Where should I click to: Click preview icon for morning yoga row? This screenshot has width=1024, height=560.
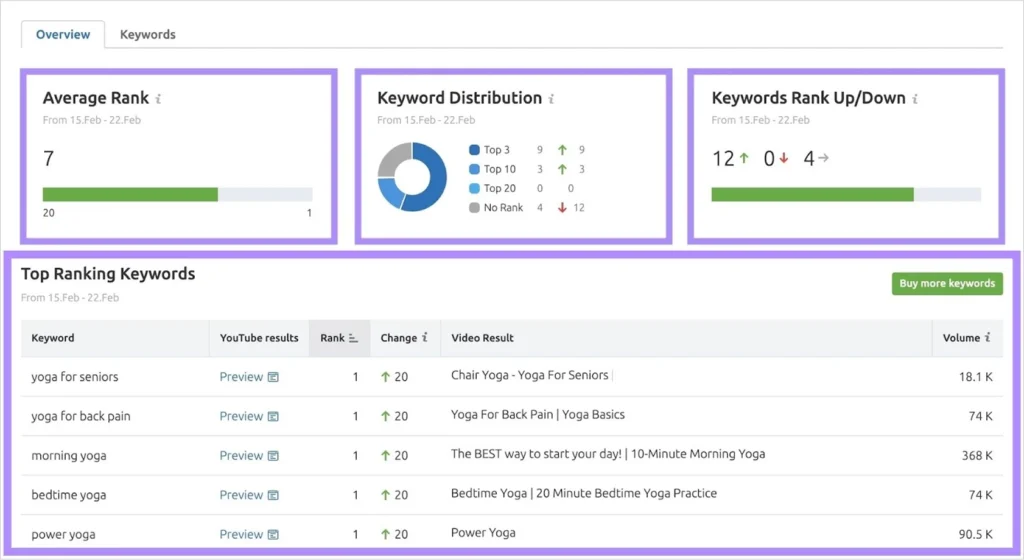click(x=273, y=456)
